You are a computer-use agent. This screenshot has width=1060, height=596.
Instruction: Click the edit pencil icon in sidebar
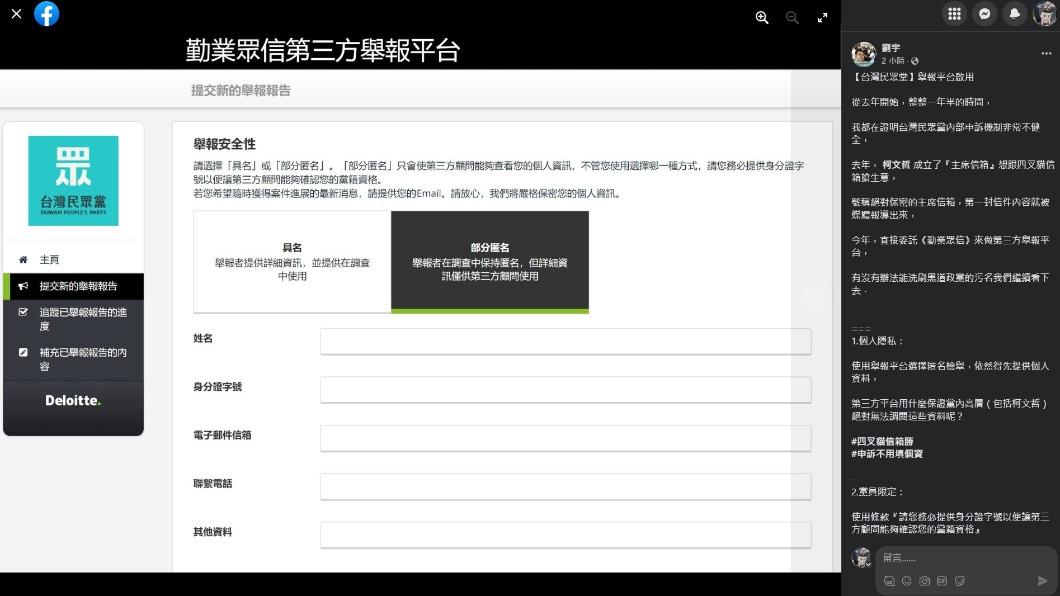click(x=23, y=352)
